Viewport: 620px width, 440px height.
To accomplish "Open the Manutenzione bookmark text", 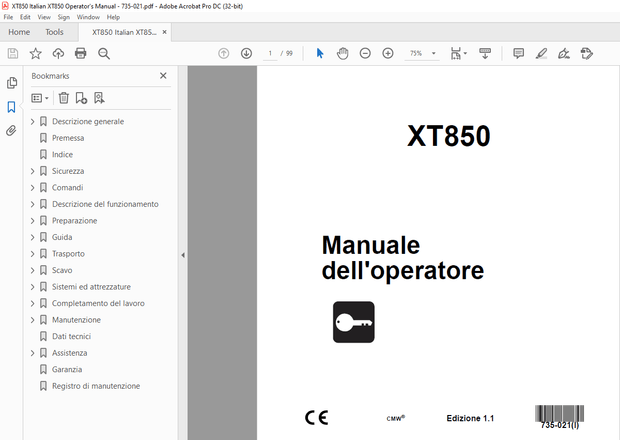I will point(76,320).
